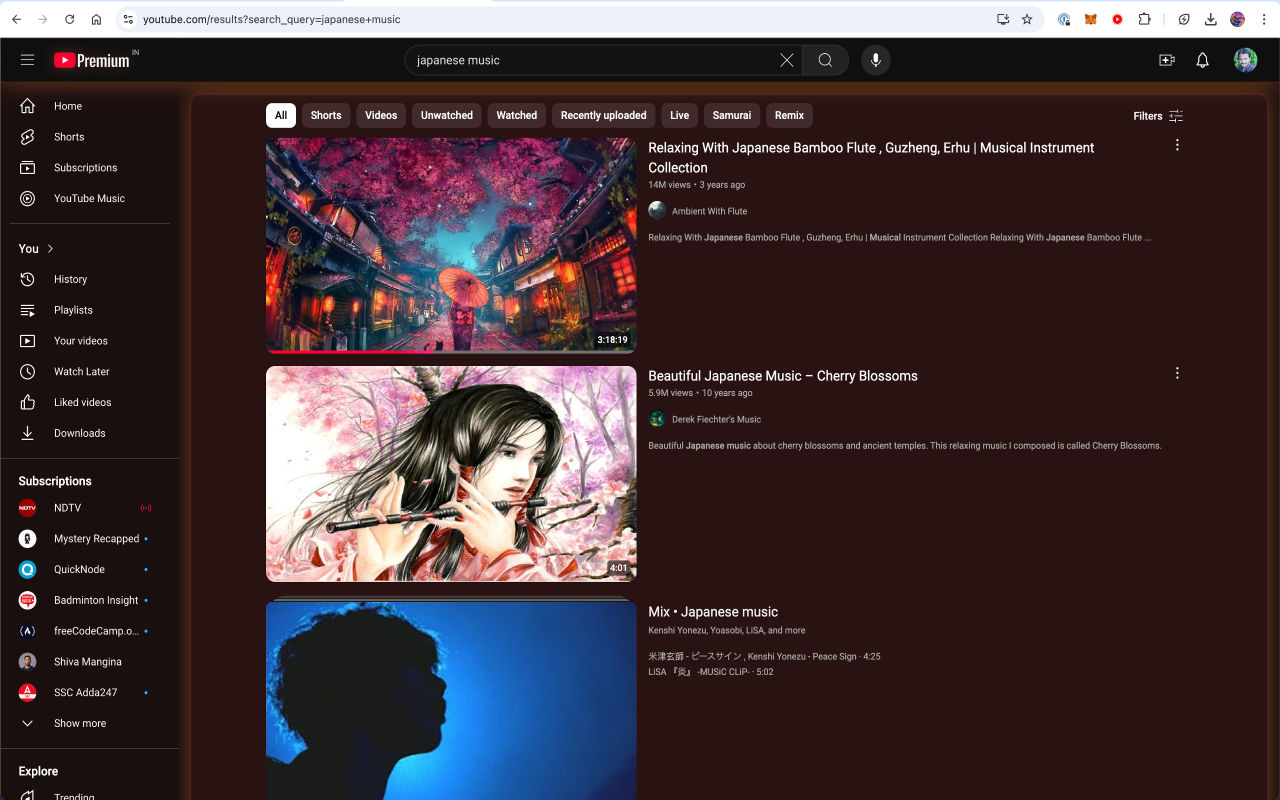The width and height of the screenshot is (1280, 800).
Task: Open Shiva Mangina subscription
Action: point(90,662)
